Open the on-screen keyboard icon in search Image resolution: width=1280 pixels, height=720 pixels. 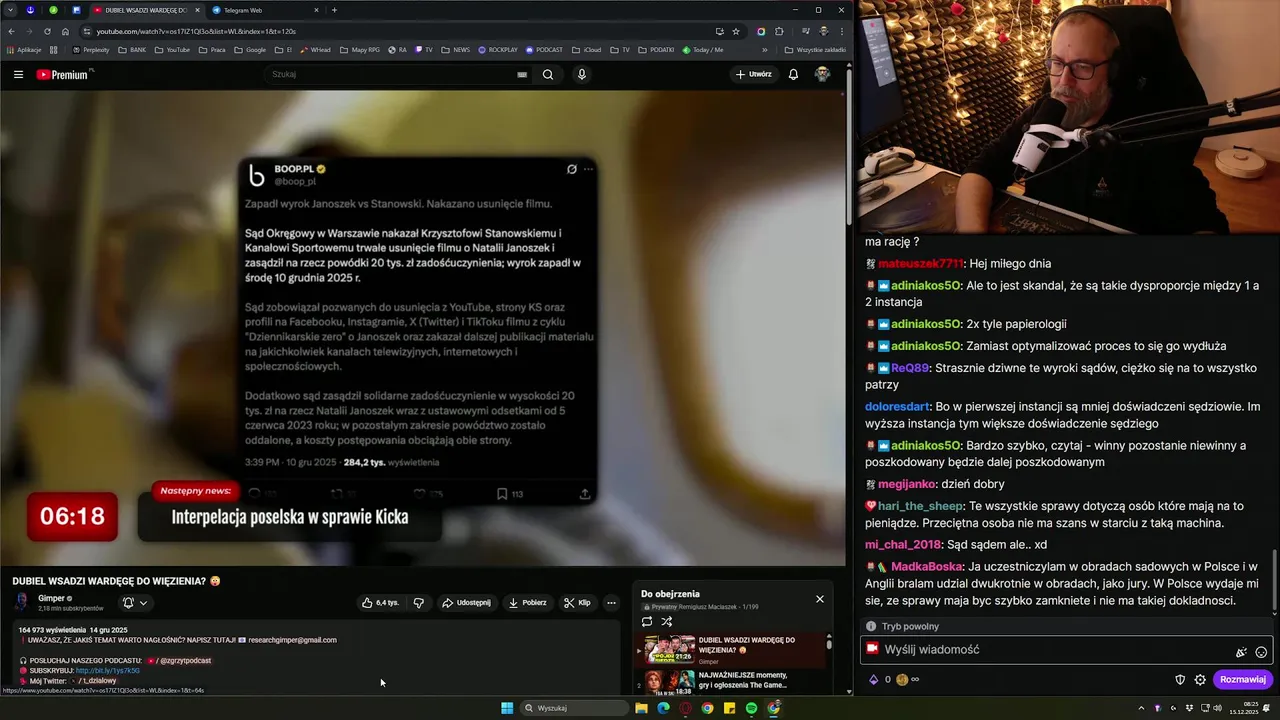(522, 74)
